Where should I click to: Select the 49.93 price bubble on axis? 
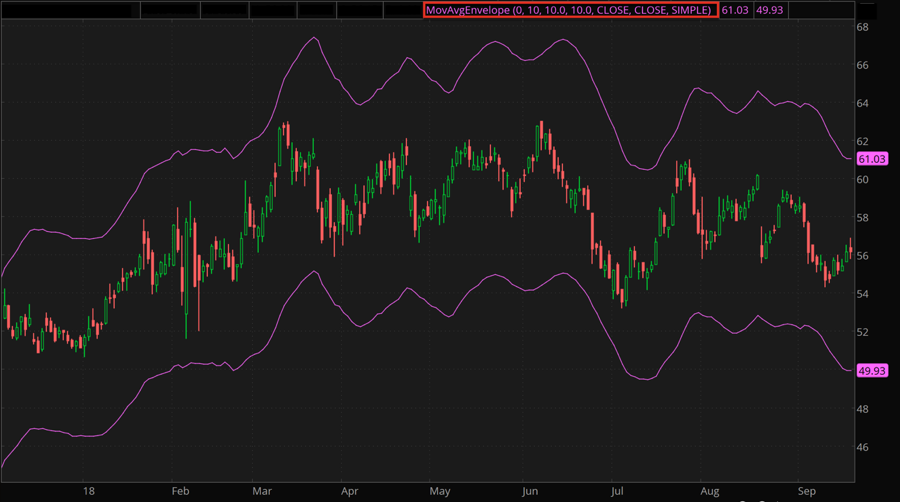click(873, 371)
